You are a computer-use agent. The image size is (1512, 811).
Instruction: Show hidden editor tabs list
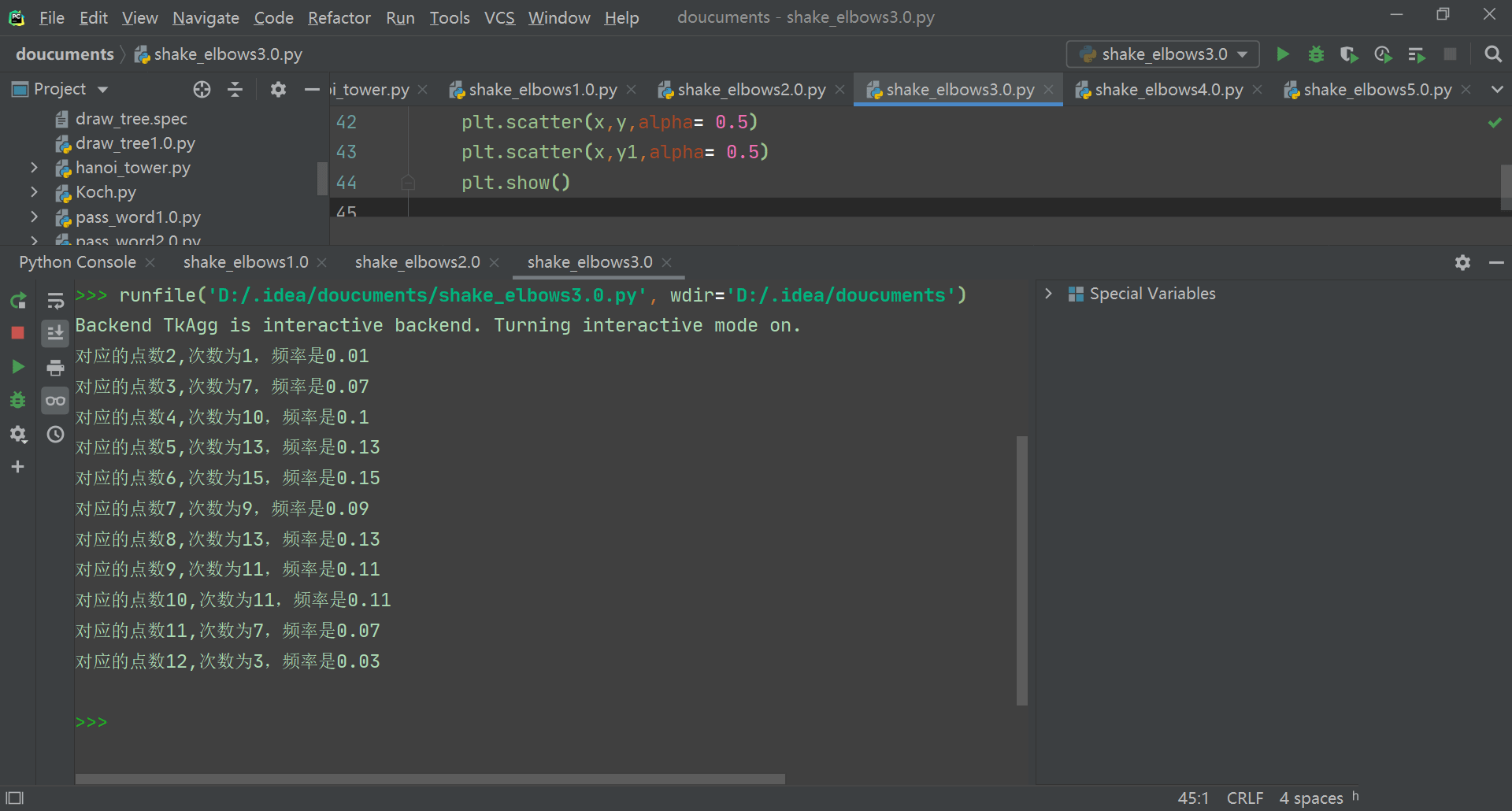pyautogui.click(x=1497, y=89)
